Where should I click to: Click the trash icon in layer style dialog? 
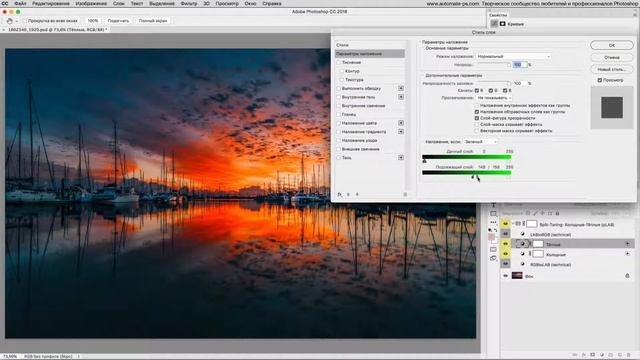pos(405,195)
